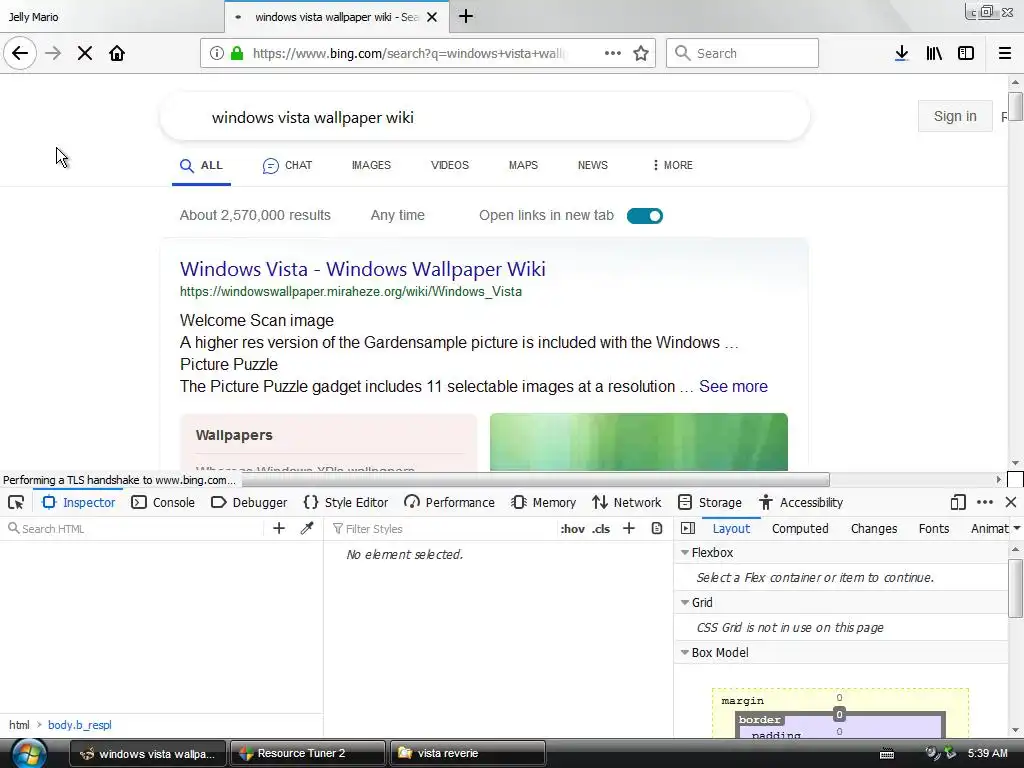Open Bing MAPS tab

[523, 165]
